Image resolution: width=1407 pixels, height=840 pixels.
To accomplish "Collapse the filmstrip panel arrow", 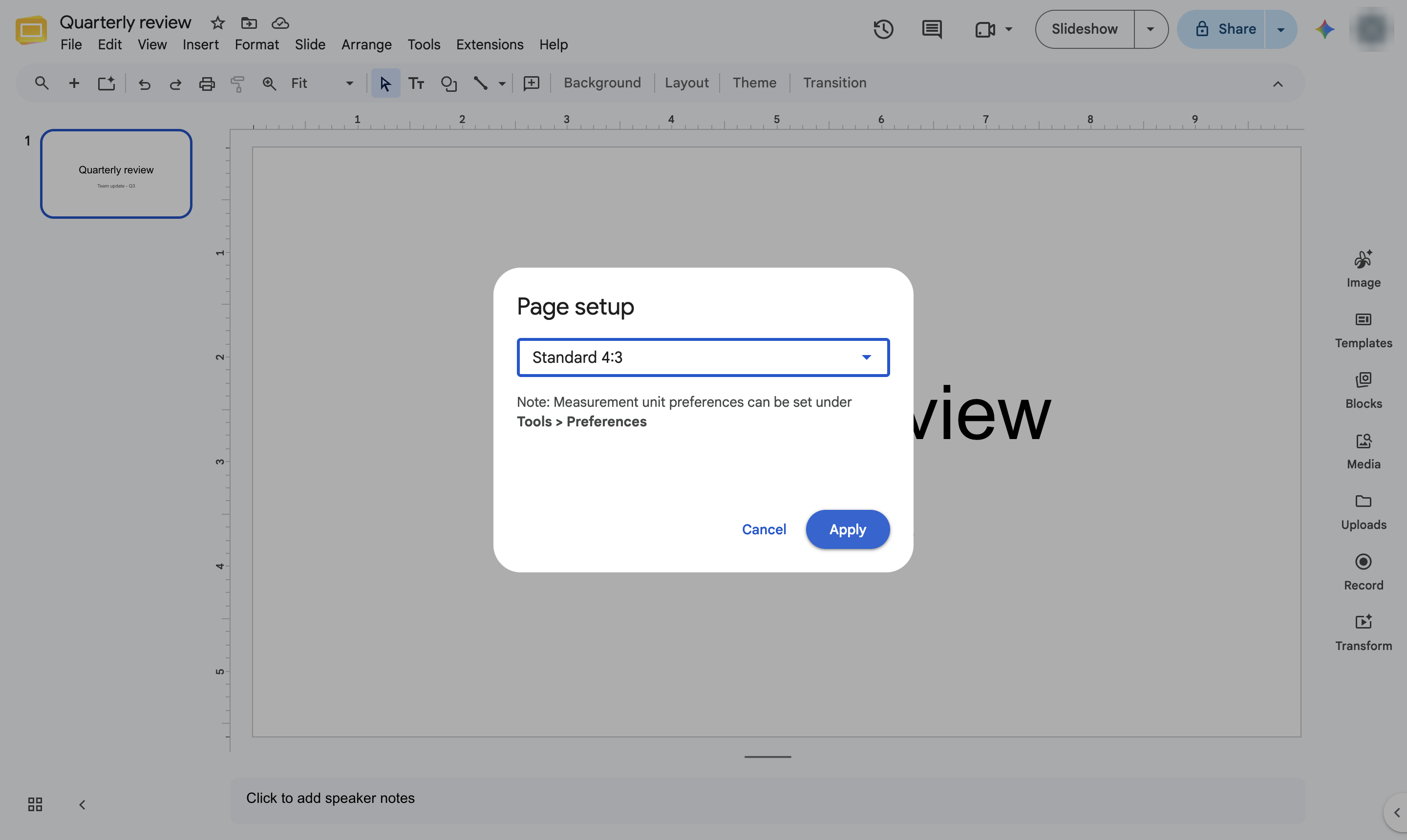I will pyautogui.click(x=82, y=804).
